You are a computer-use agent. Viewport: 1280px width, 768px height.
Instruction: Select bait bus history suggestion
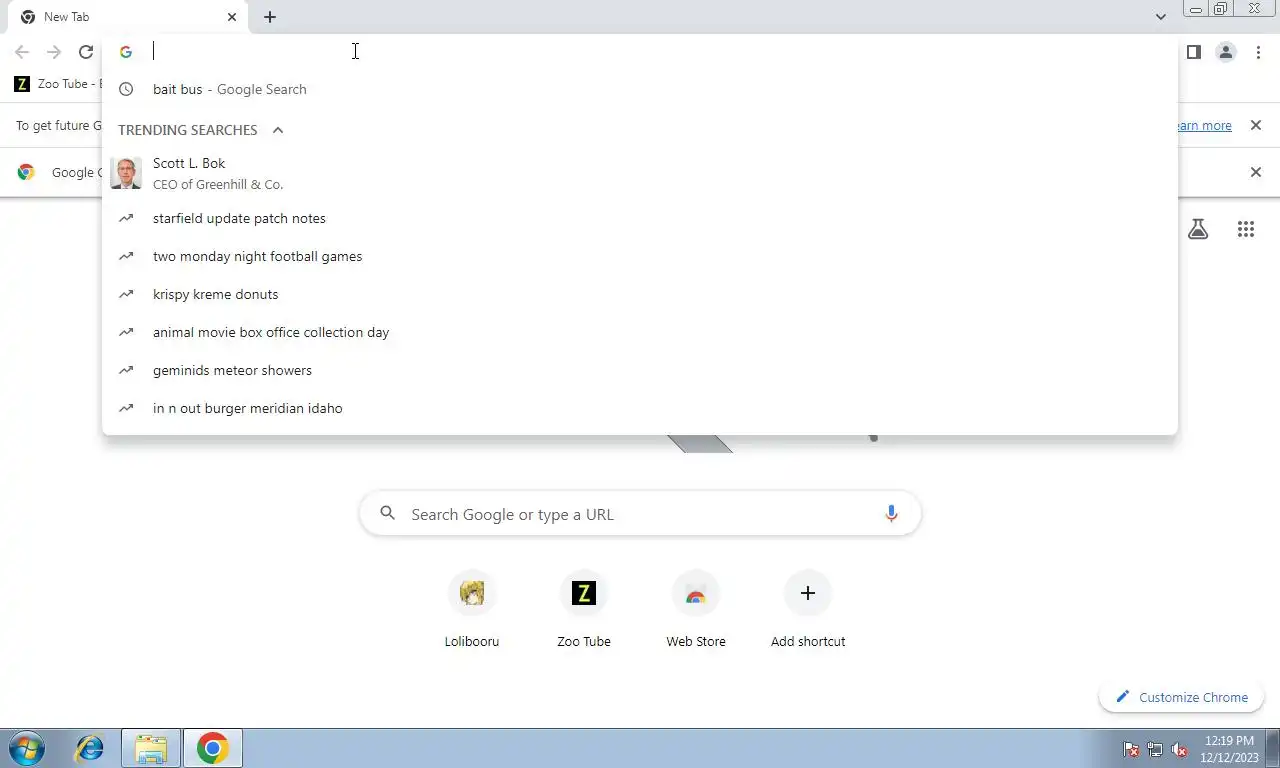pyautogui.click(x=640, y=89)
